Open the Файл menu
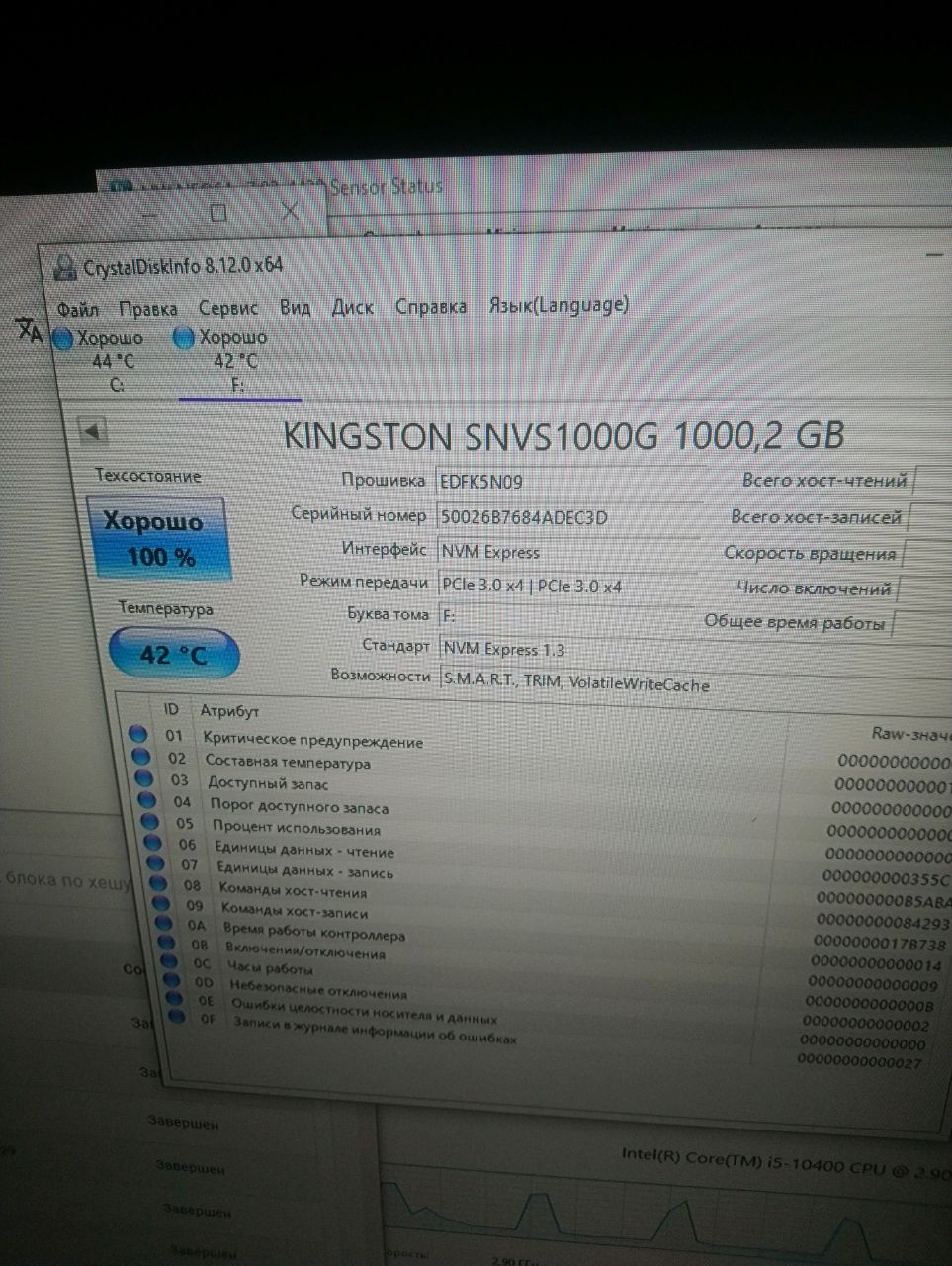 (x=78, y=309)
